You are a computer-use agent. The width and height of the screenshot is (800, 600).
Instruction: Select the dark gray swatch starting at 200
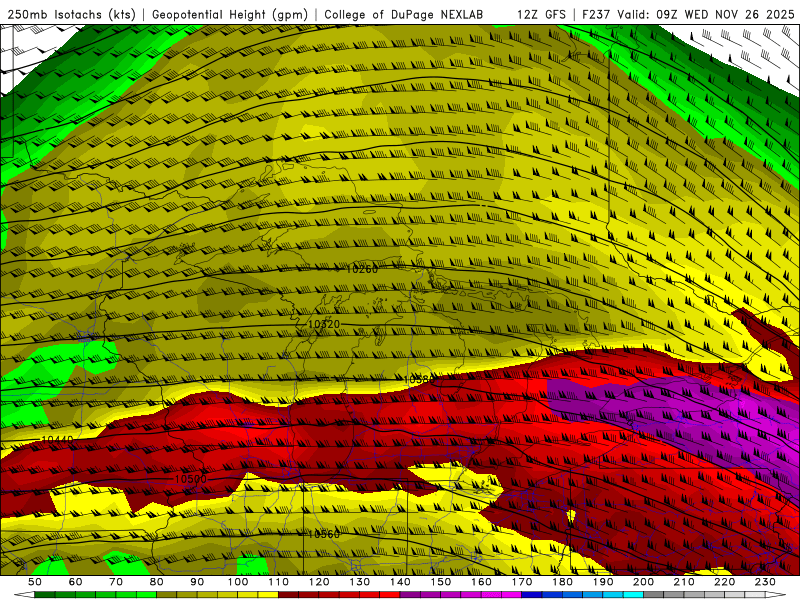click(x=654, y=594)
